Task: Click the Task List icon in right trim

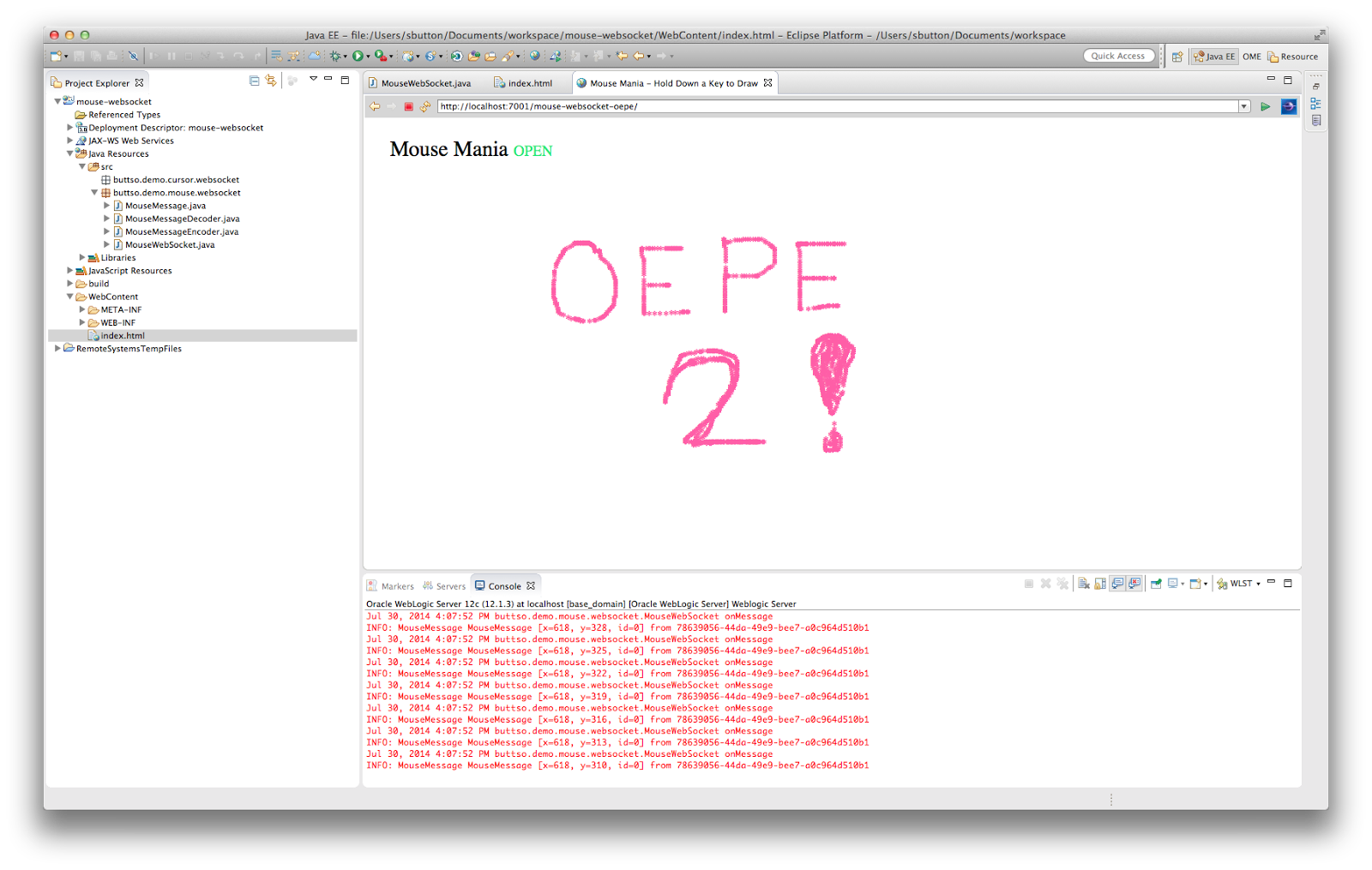Action: pos(1315,121)
